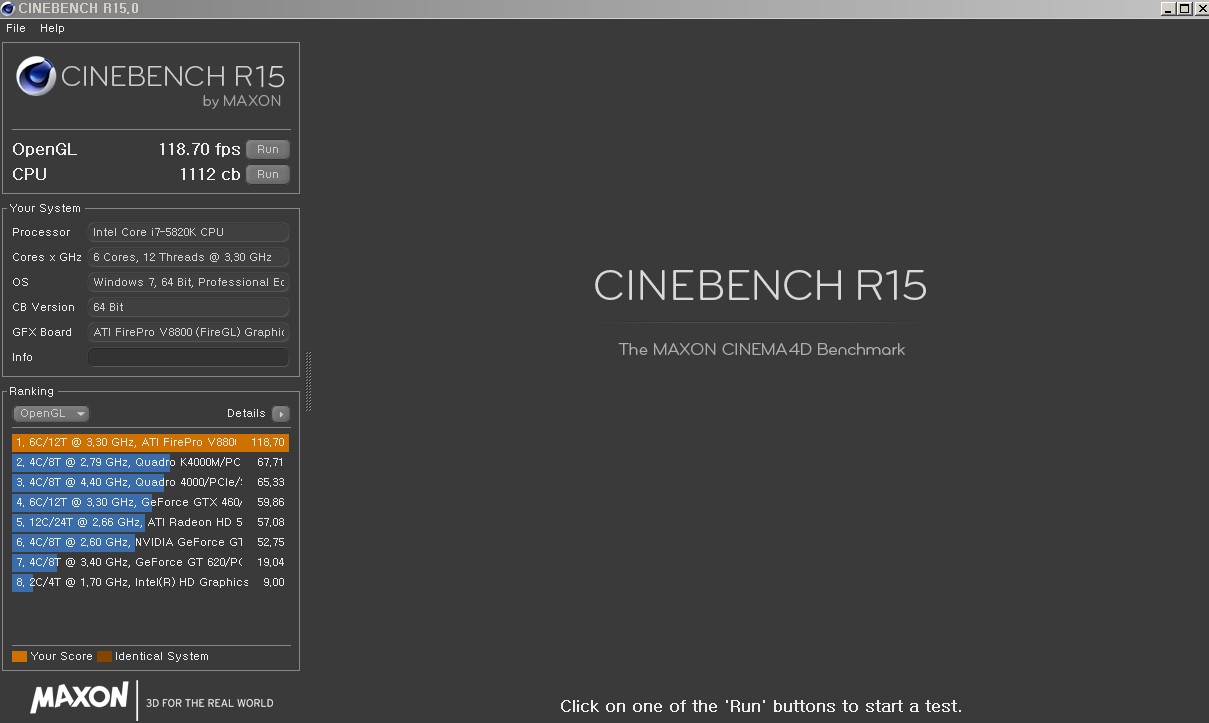Expand ranking Details arrow button
Viewport: 1209px width, 723px height.
tap(281, 413)
